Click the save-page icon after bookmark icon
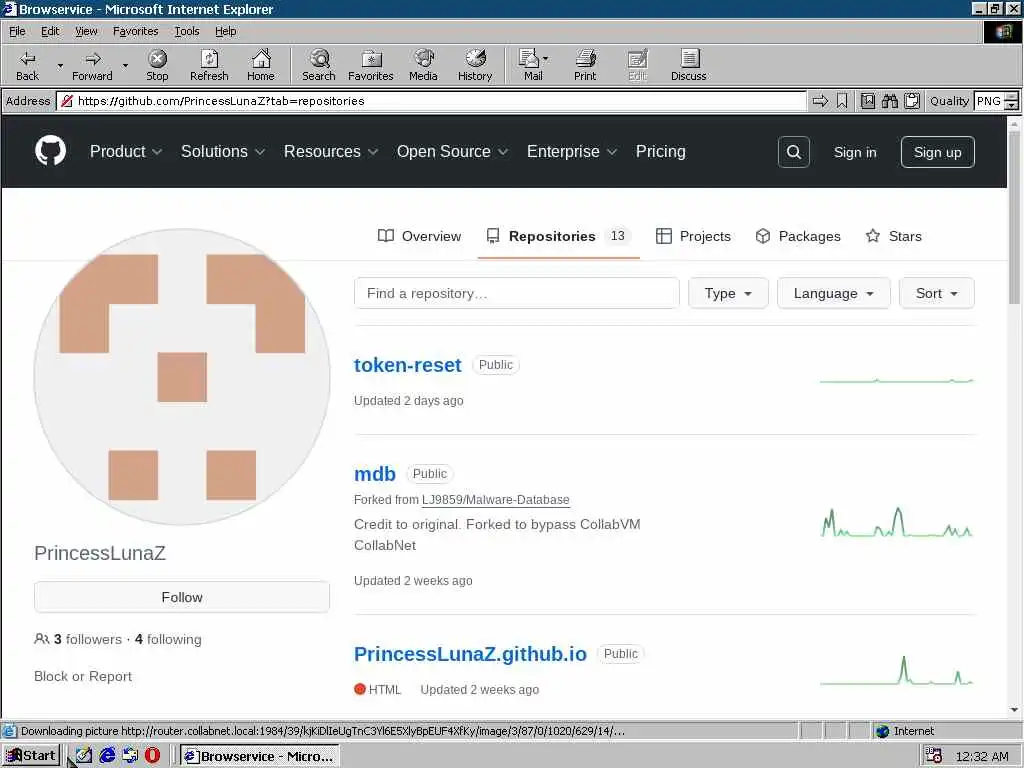This screenshot has width=1024, height=768. point(867,101)
